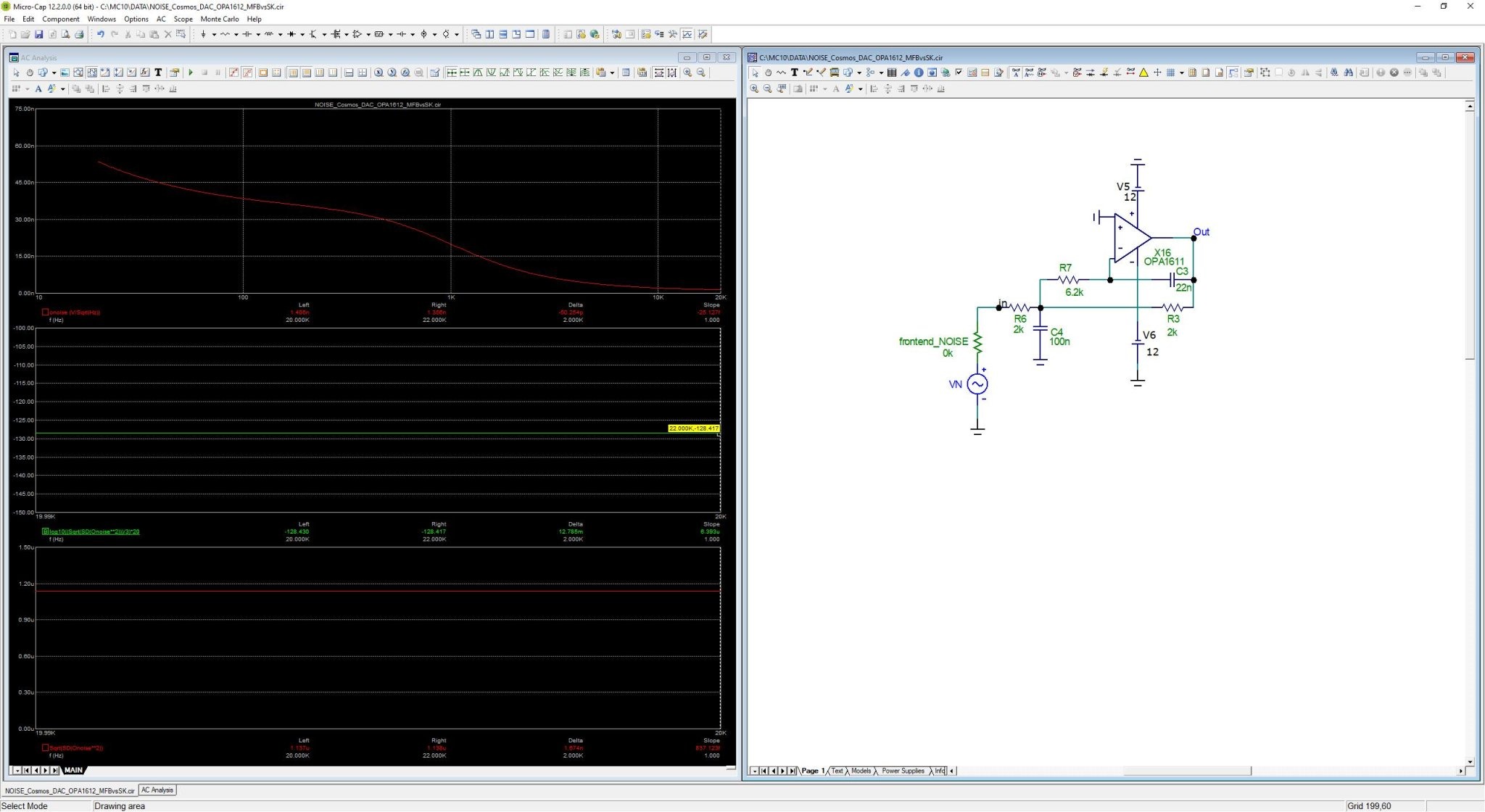The width and height of the screenshot is (1485, 812).
Task: Zoom in on the AC Analysis plot
Action: 687,72
